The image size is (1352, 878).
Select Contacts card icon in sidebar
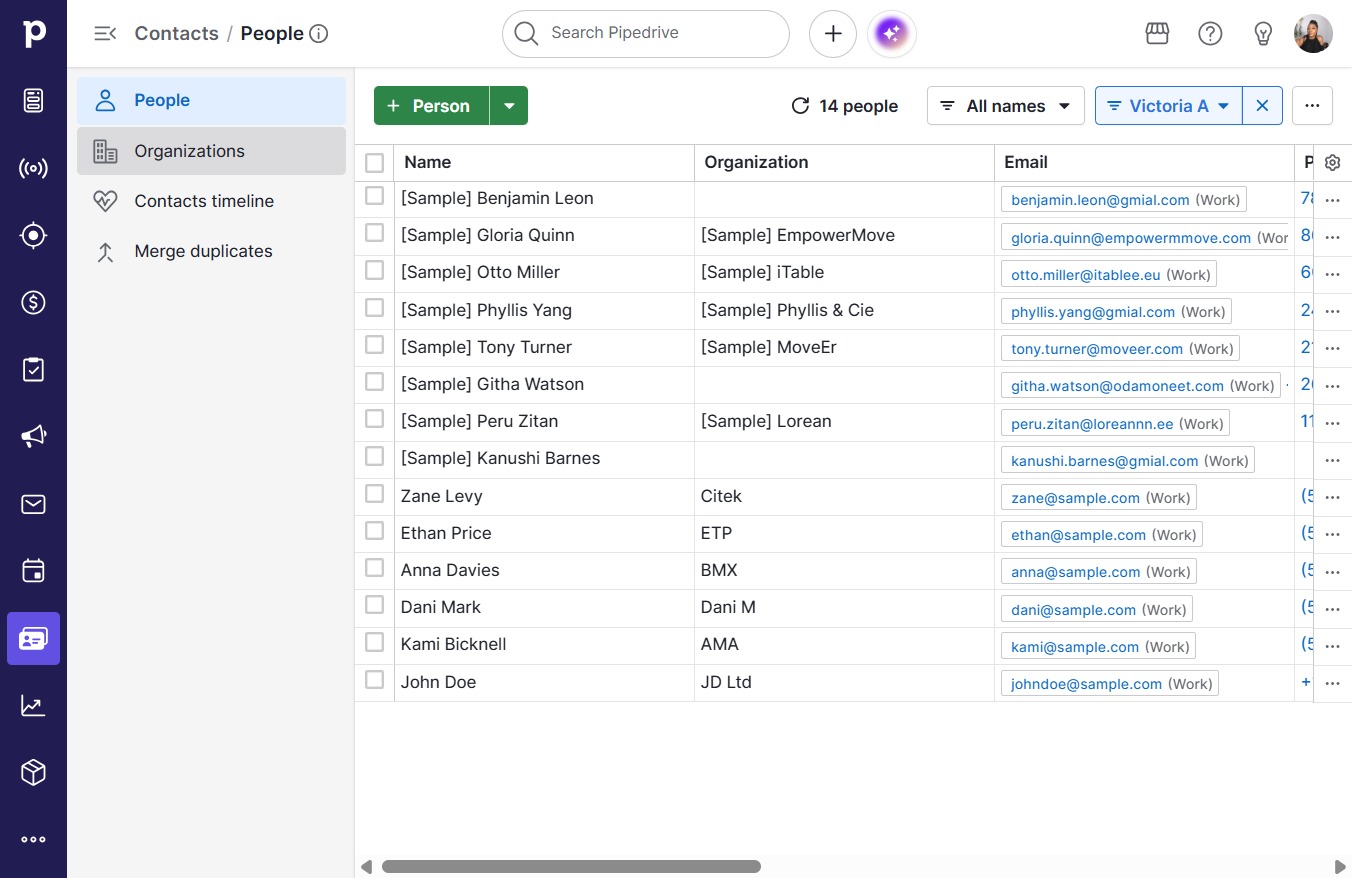click(x=33, y=638)
